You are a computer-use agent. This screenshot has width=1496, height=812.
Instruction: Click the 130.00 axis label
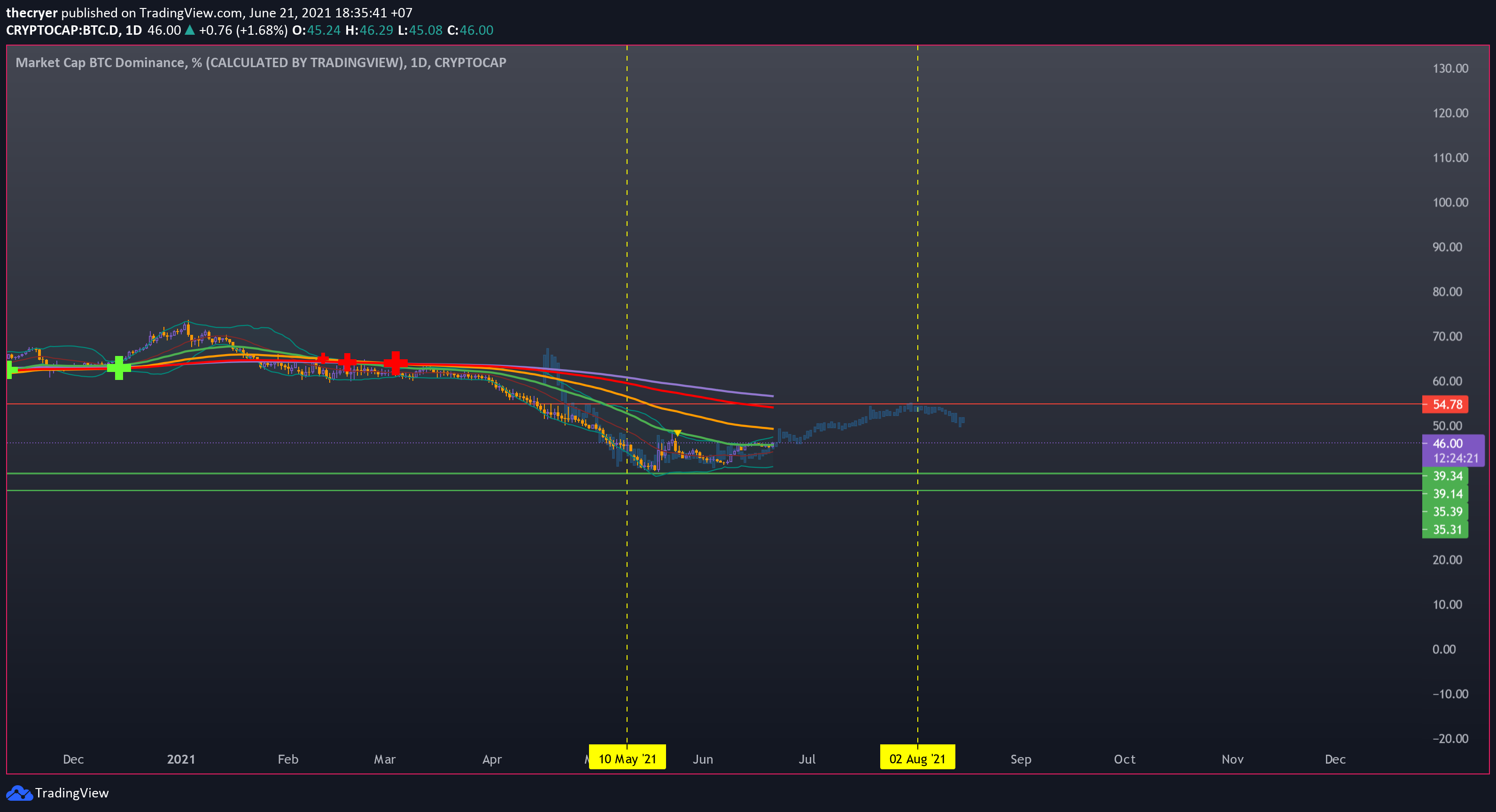tap(1450, 69)
